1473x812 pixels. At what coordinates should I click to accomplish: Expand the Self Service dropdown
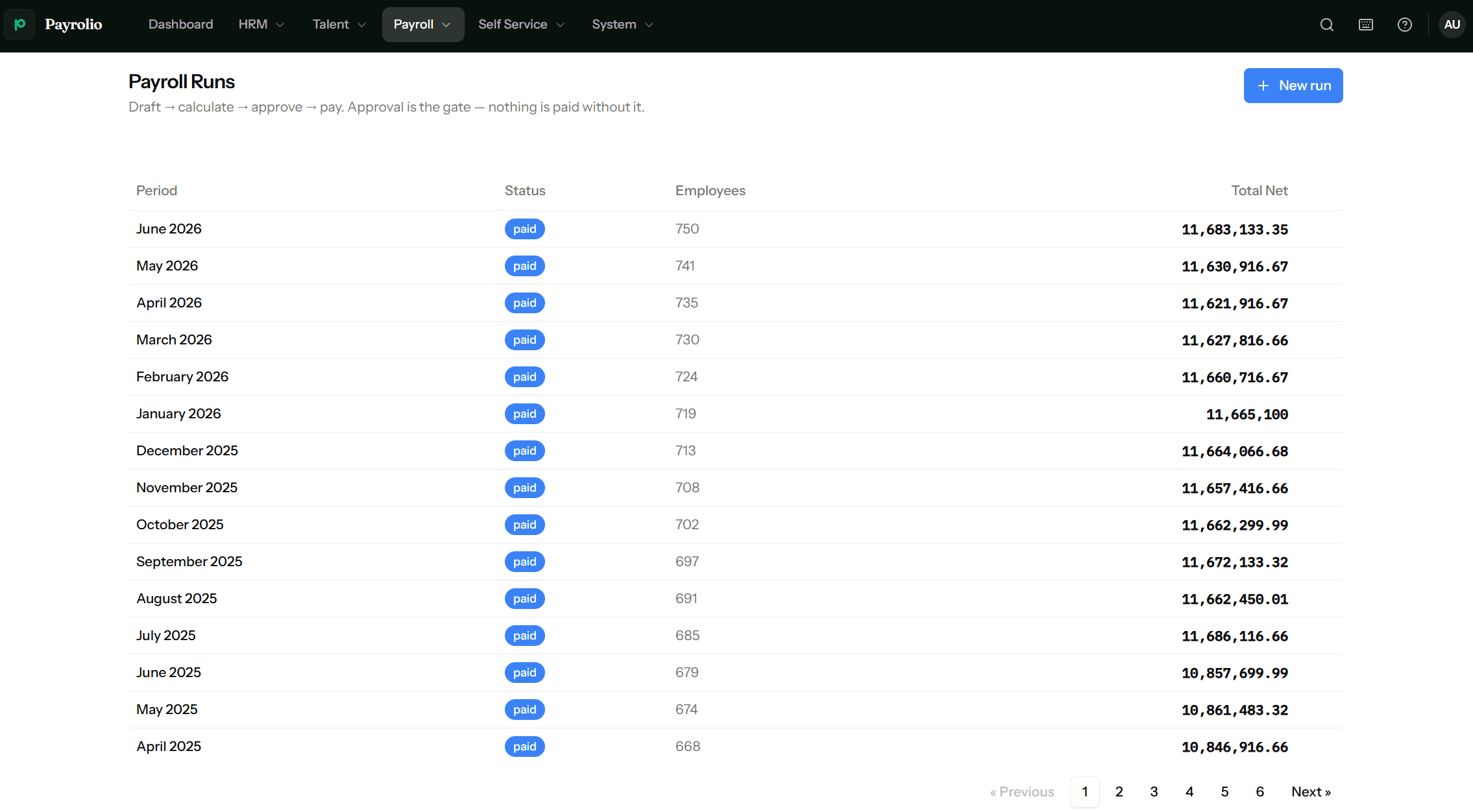click(521, 25)
